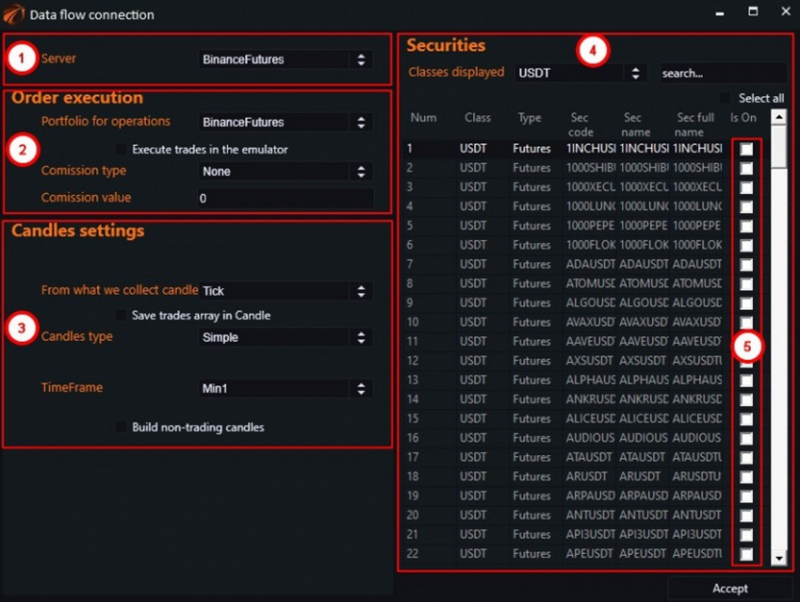Viewport: 800px width, 602px height.
Task: Enable Save trades array in Candle
Action: (121, 315)
